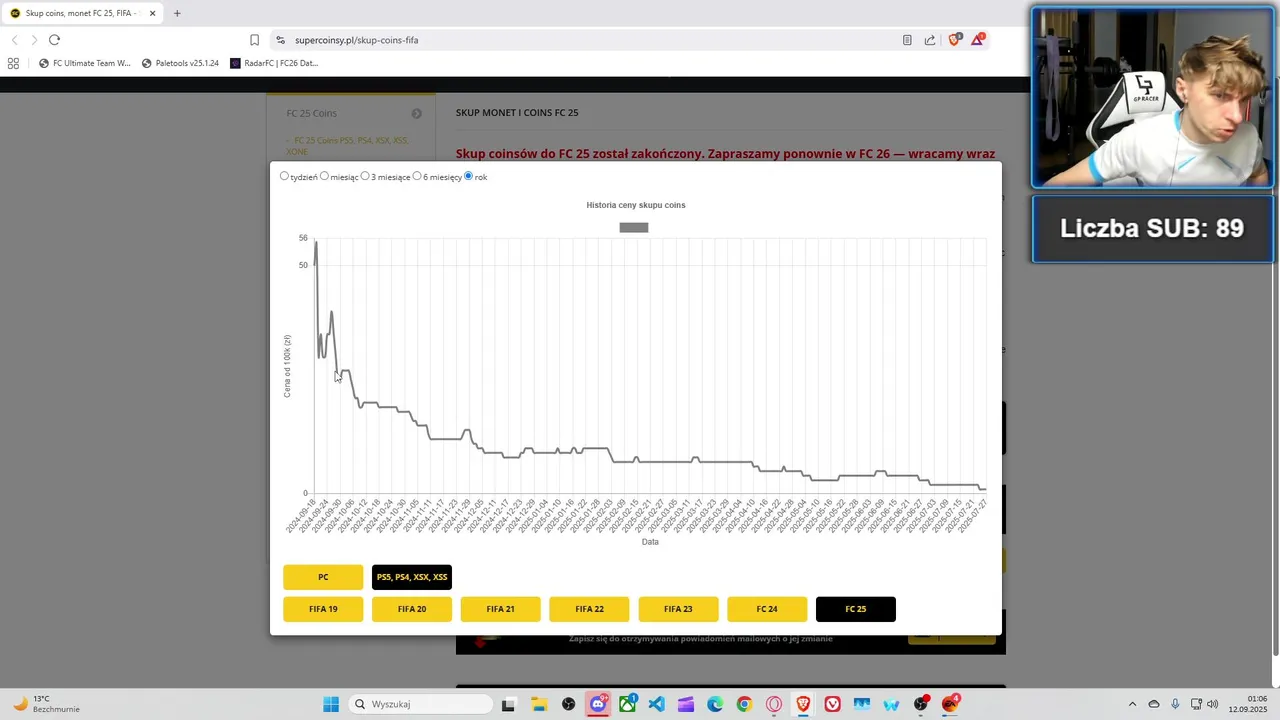
Task: Open RadarFC | FC26 Dat... bookmark
Action: (274, 63)
